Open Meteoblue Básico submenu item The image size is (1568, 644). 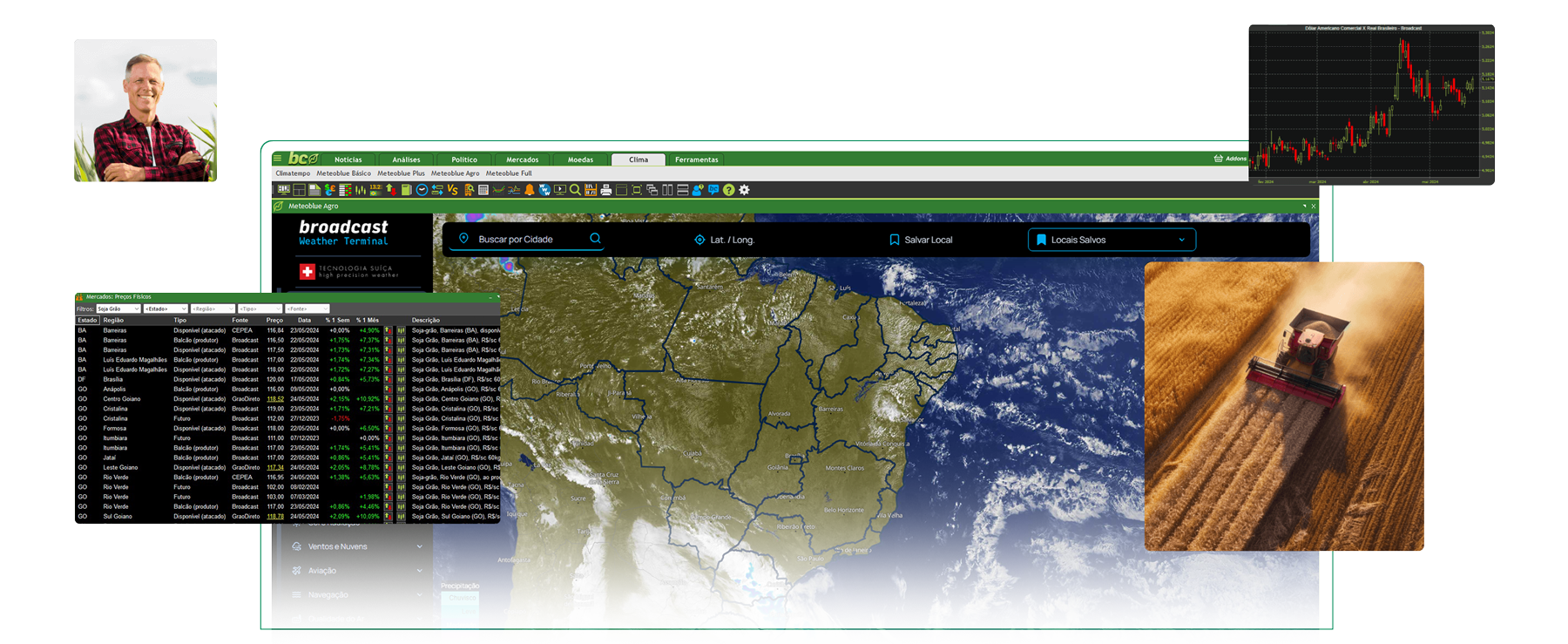(344, 173)
